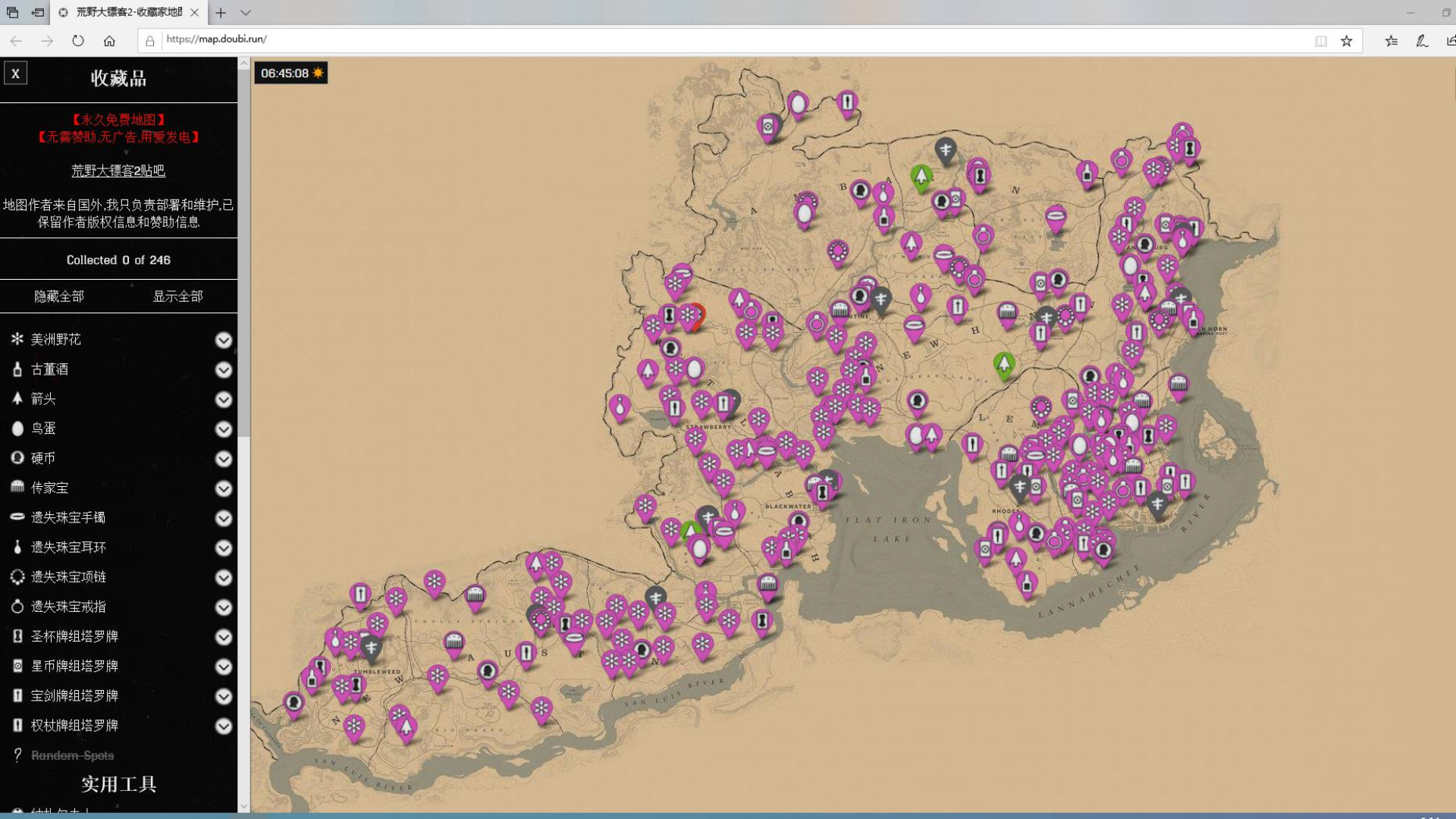Image resolution: width=1456 pixels, height=819 pixels.
Task: Click the coin marker at far southwest corner
Action: point(293,704)
